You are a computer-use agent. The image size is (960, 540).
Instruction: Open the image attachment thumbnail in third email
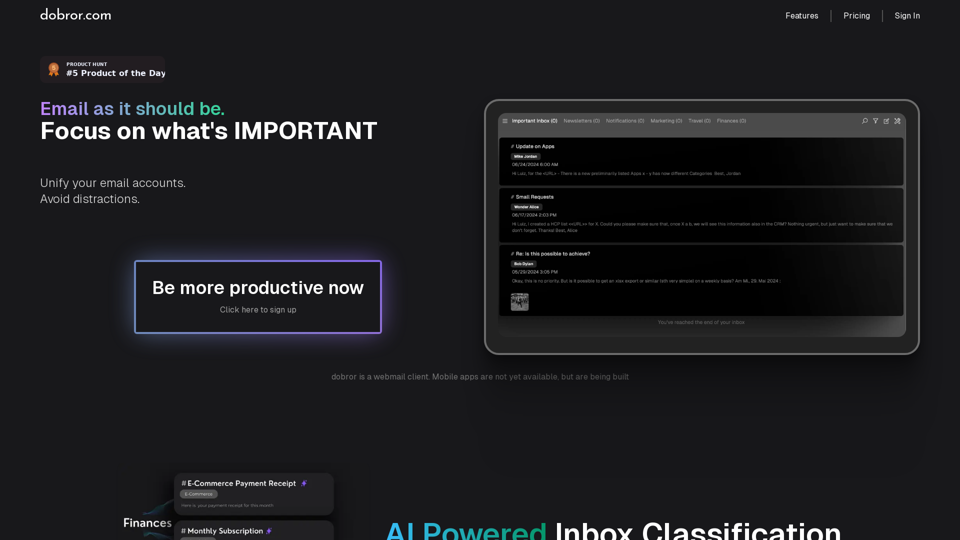520,302
